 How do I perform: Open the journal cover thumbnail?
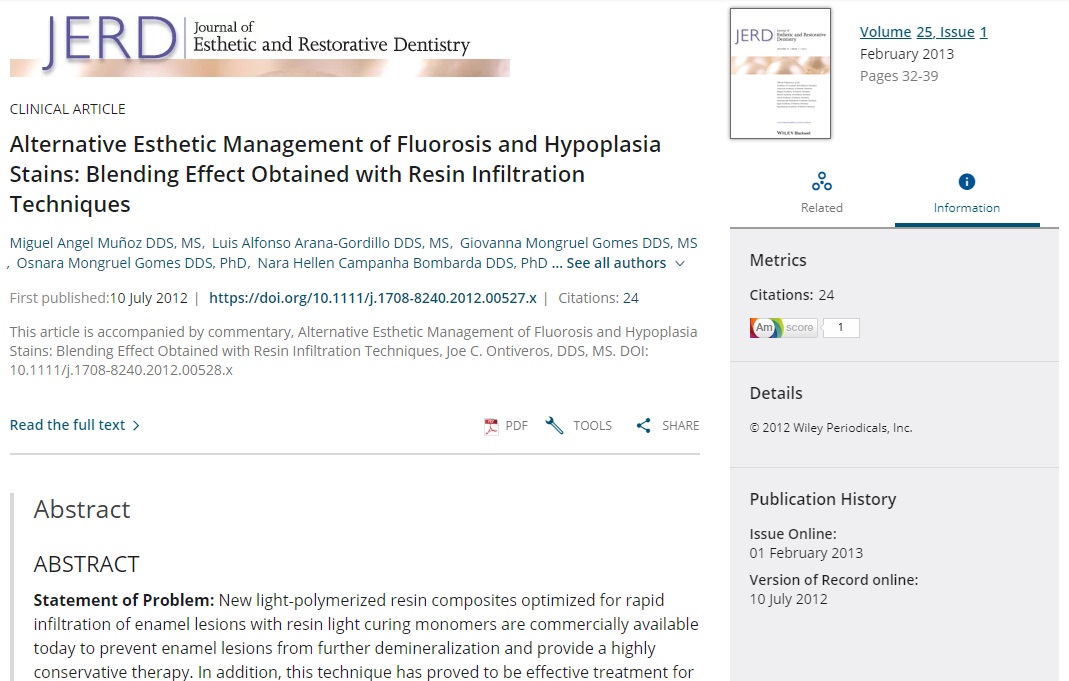pos(780,73)
